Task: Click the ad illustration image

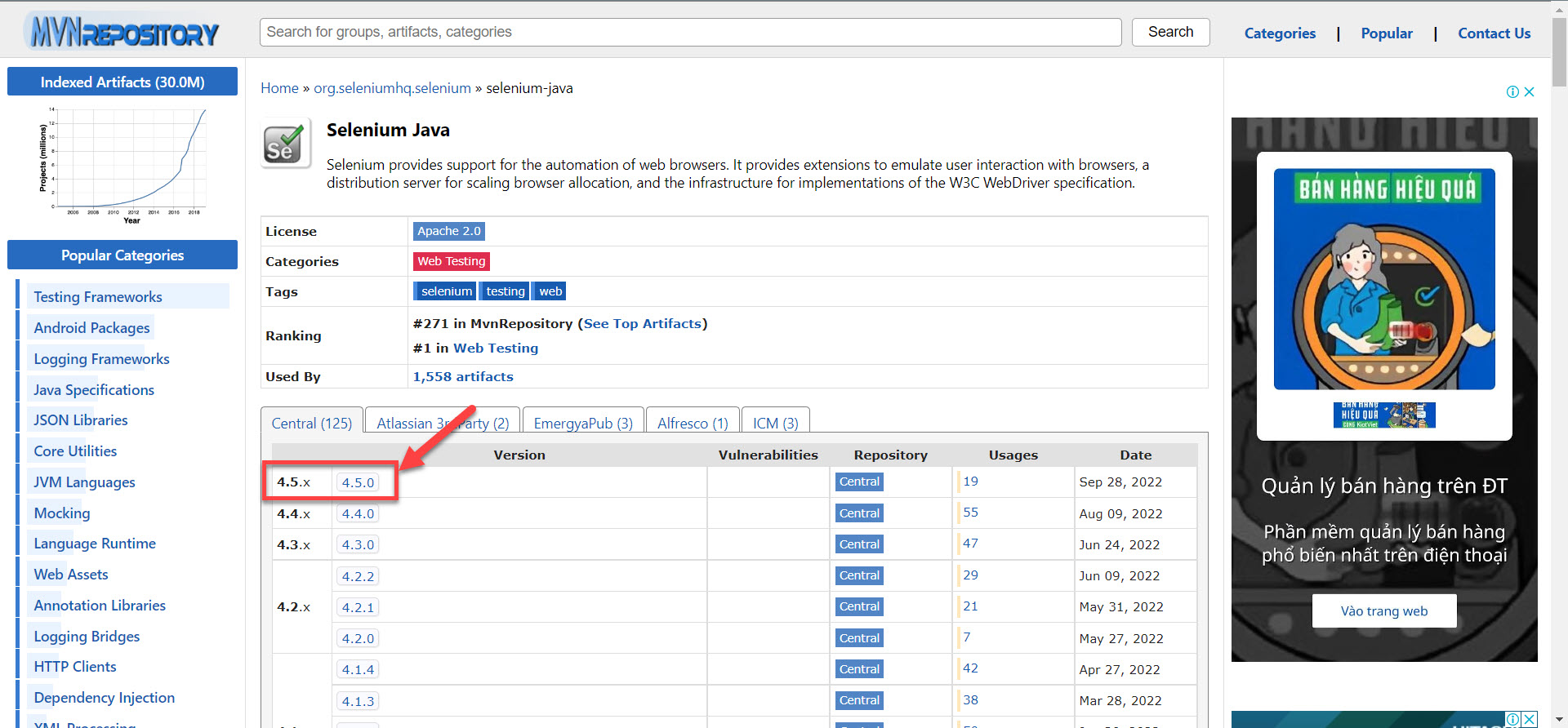Action: click(1384, 279)
